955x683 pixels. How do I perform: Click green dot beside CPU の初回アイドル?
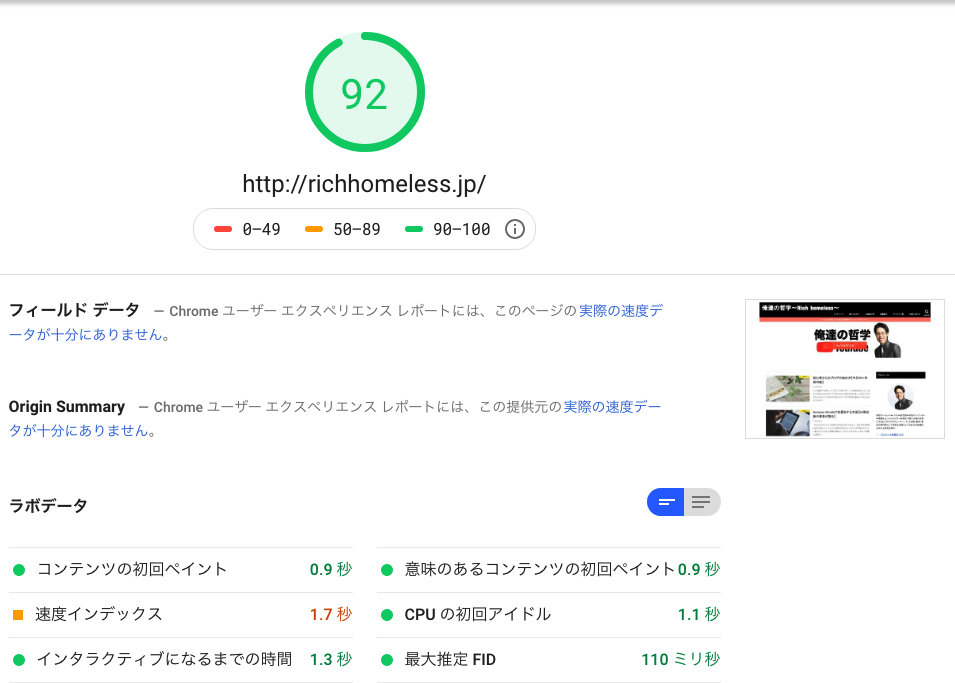386,615
